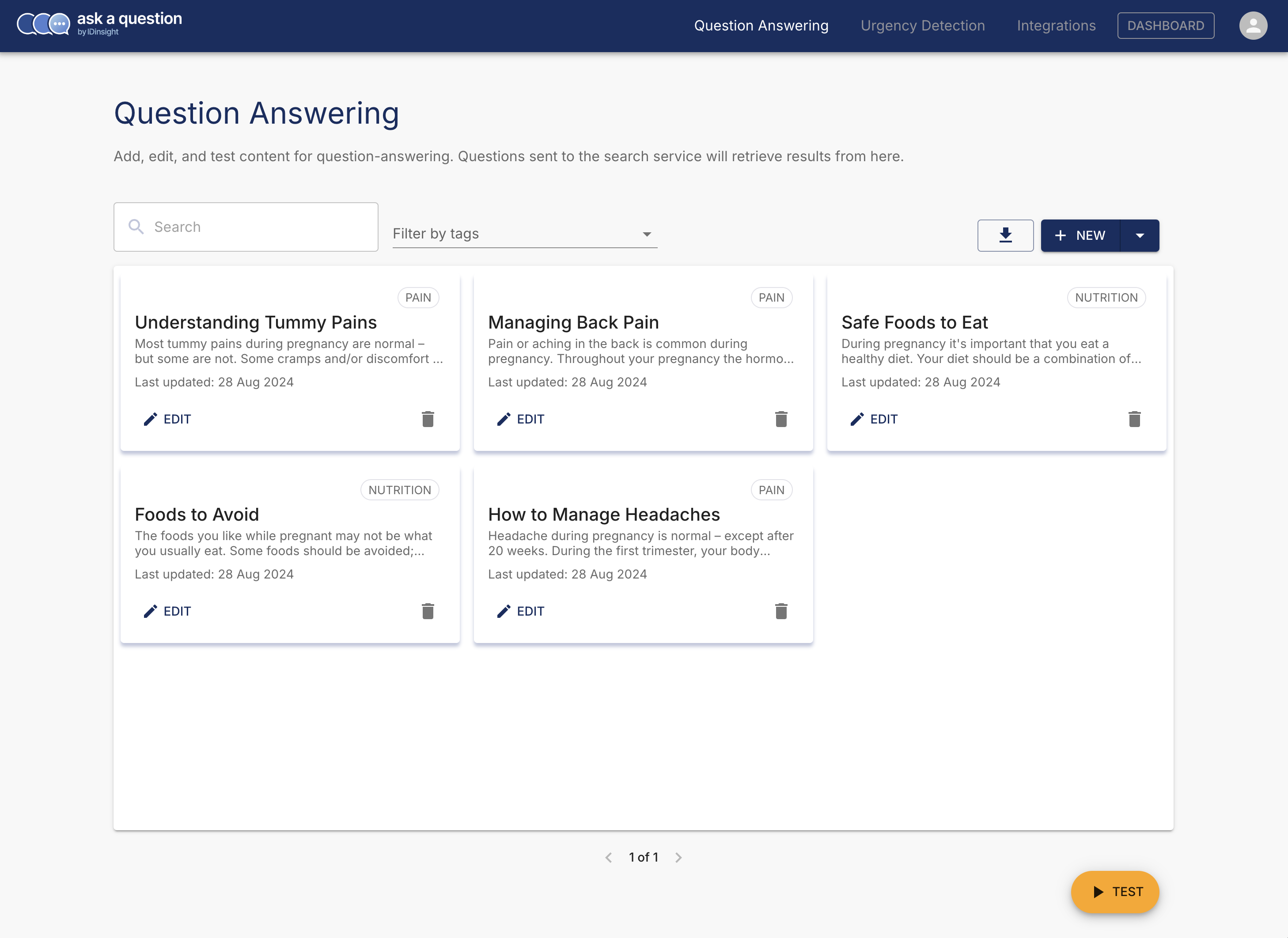Go to previous page chevron
This screenshot has width=1288, height=938.
pos(608,857)
